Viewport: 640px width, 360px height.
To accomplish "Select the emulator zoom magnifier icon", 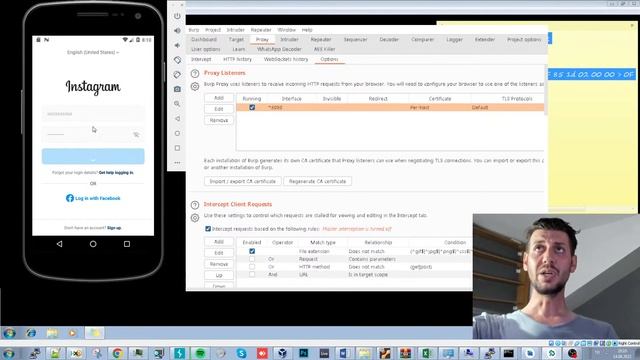I will tap(177, 104).
